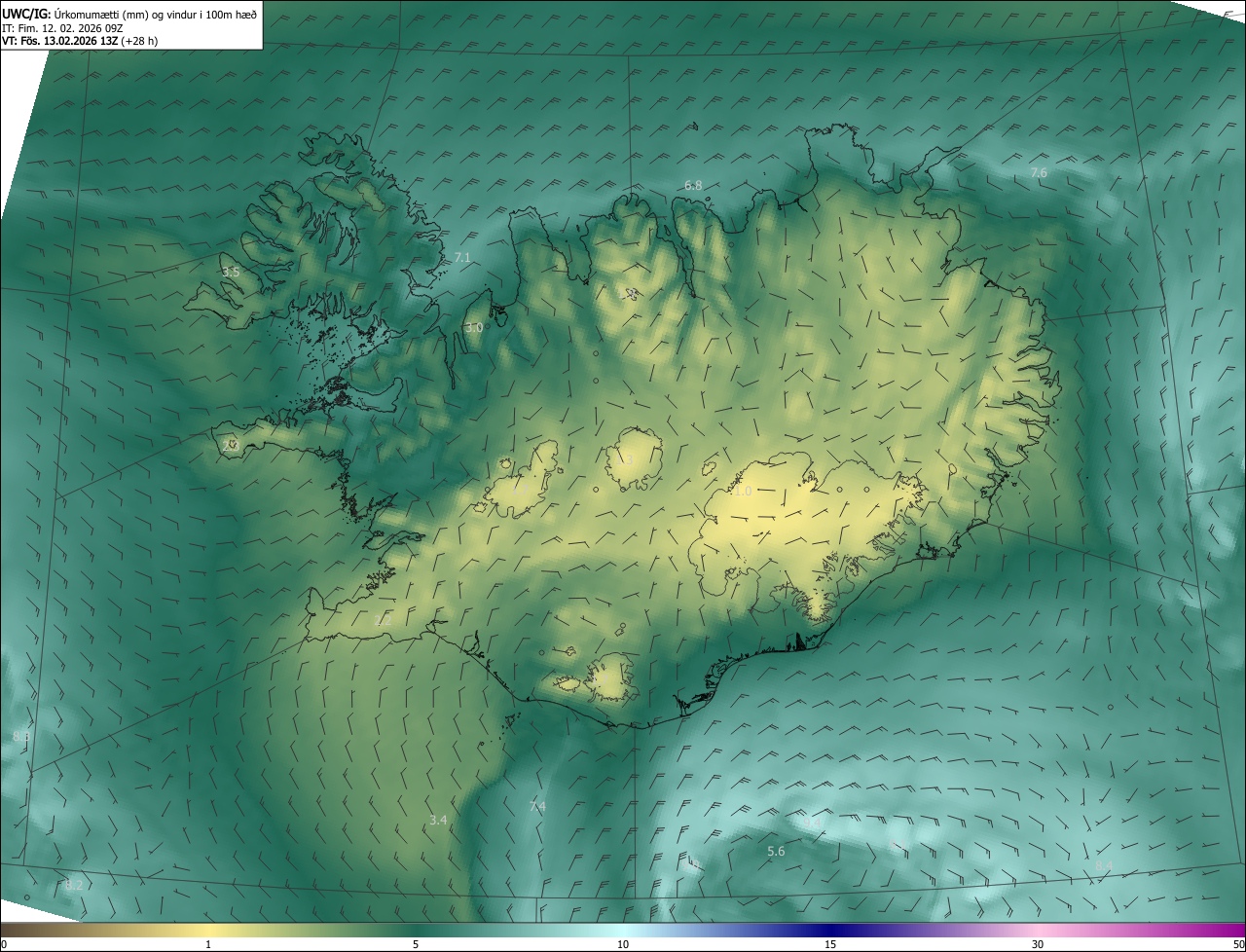The image size is (1246, 952).
Task: Click the '7.1' value label in Húnaflói bay
Action: (x=462, y=257)
